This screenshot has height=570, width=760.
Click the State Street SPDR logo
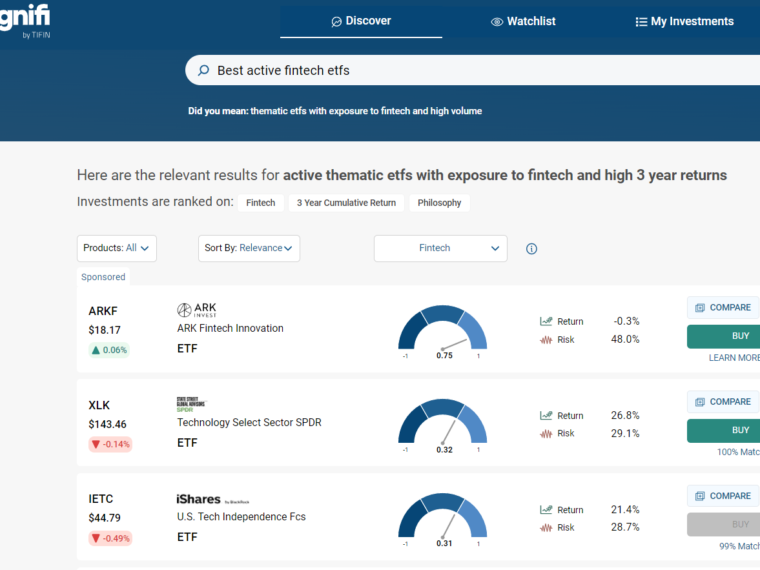pos(191,404)
